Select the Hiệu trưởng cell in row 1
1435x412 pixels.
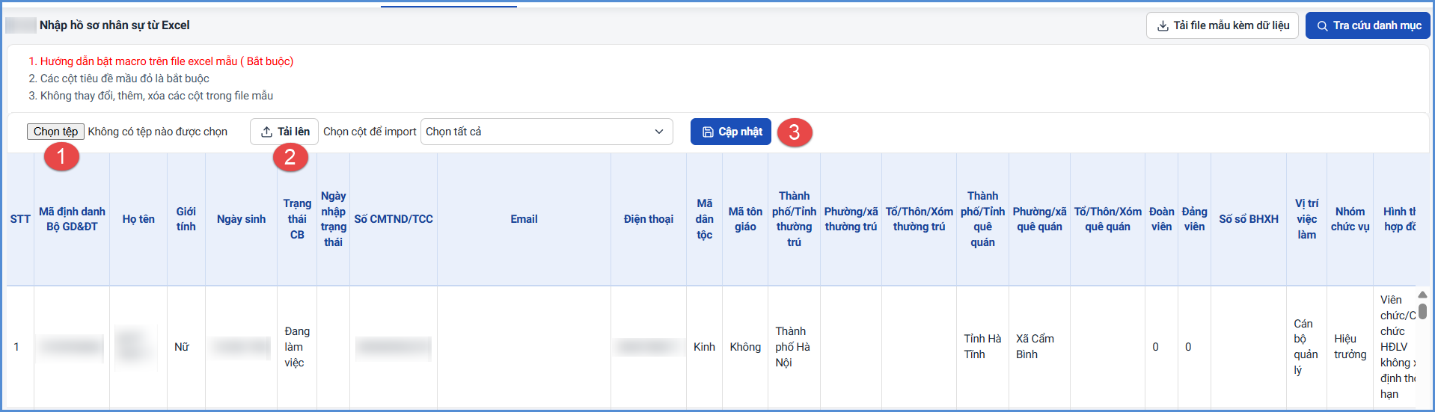click(x=1349, y=347)
